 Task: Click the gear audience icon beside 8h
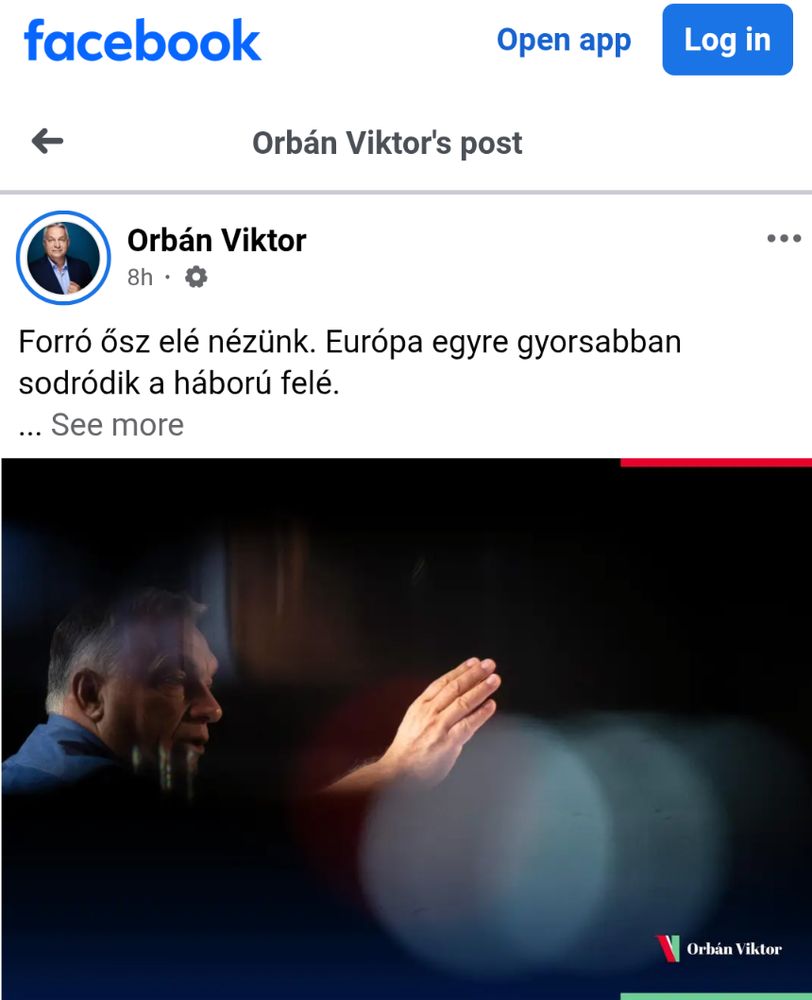point(196,277)
